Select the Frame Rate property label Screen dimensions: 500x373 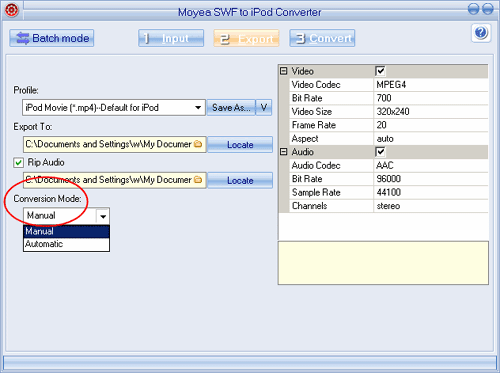tap(314, 125)
